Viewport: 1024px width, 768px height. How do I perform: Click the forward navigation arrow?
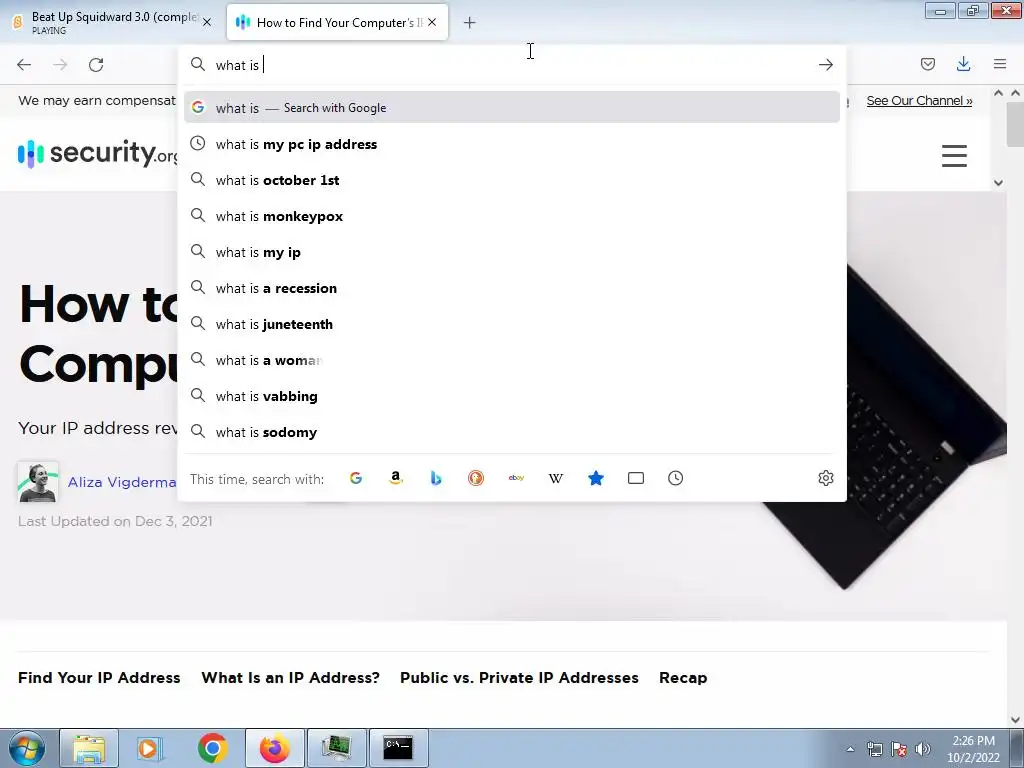[60, 65]
